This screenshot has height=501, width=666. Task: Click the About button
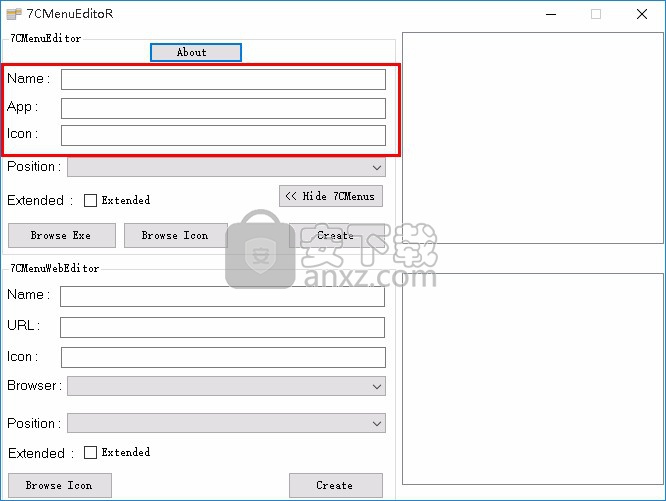[x=196, y=52]
